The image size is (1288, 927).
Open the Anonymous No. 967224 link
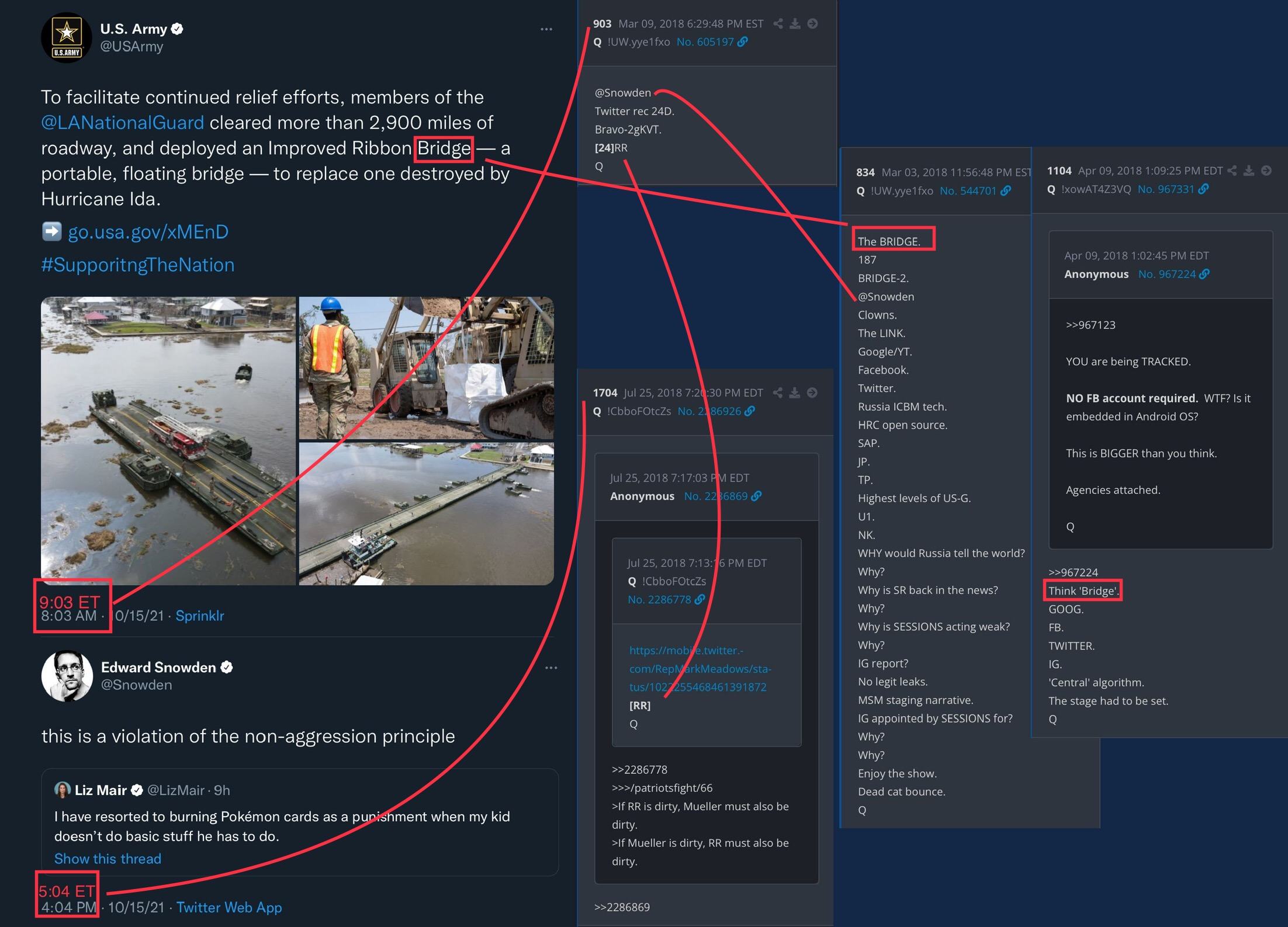[1167, 274]
